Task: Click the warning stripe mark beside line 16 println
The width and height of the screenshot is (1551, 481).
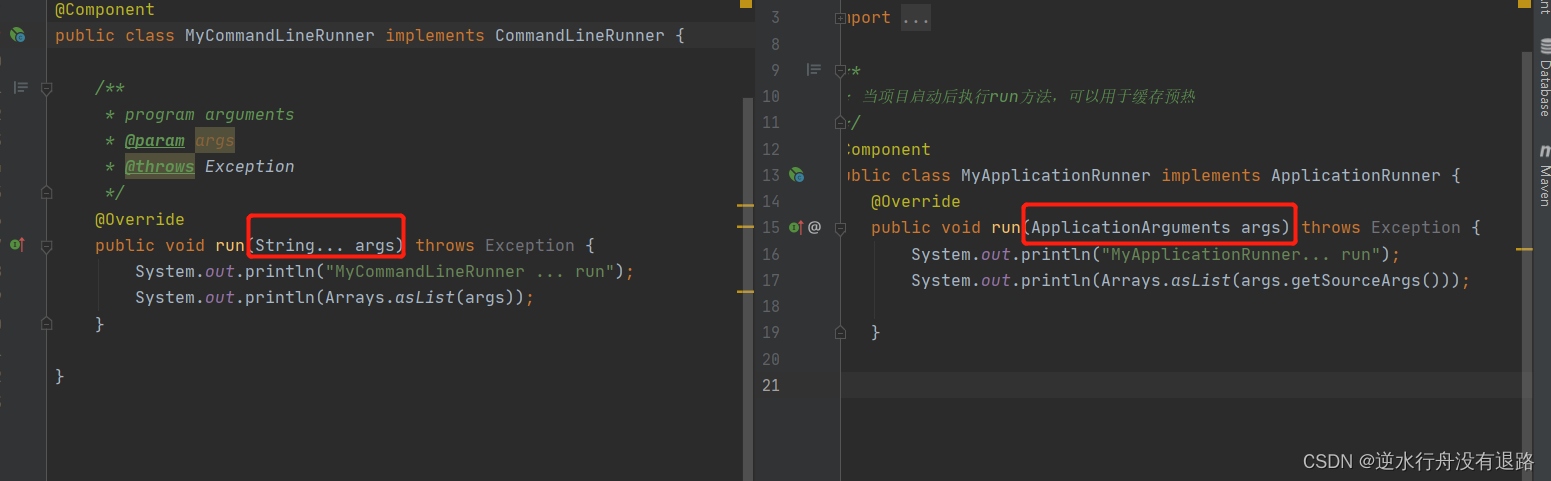Action: pyautogui.click(x=1524, y=248)
